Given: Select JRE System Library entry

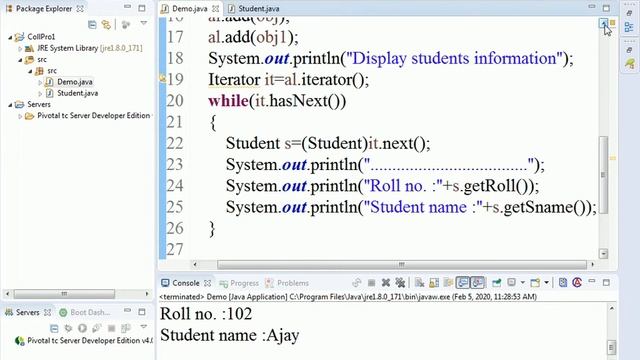Looking at the screenshot, I should pyautogui.click(x=90, y=48).
